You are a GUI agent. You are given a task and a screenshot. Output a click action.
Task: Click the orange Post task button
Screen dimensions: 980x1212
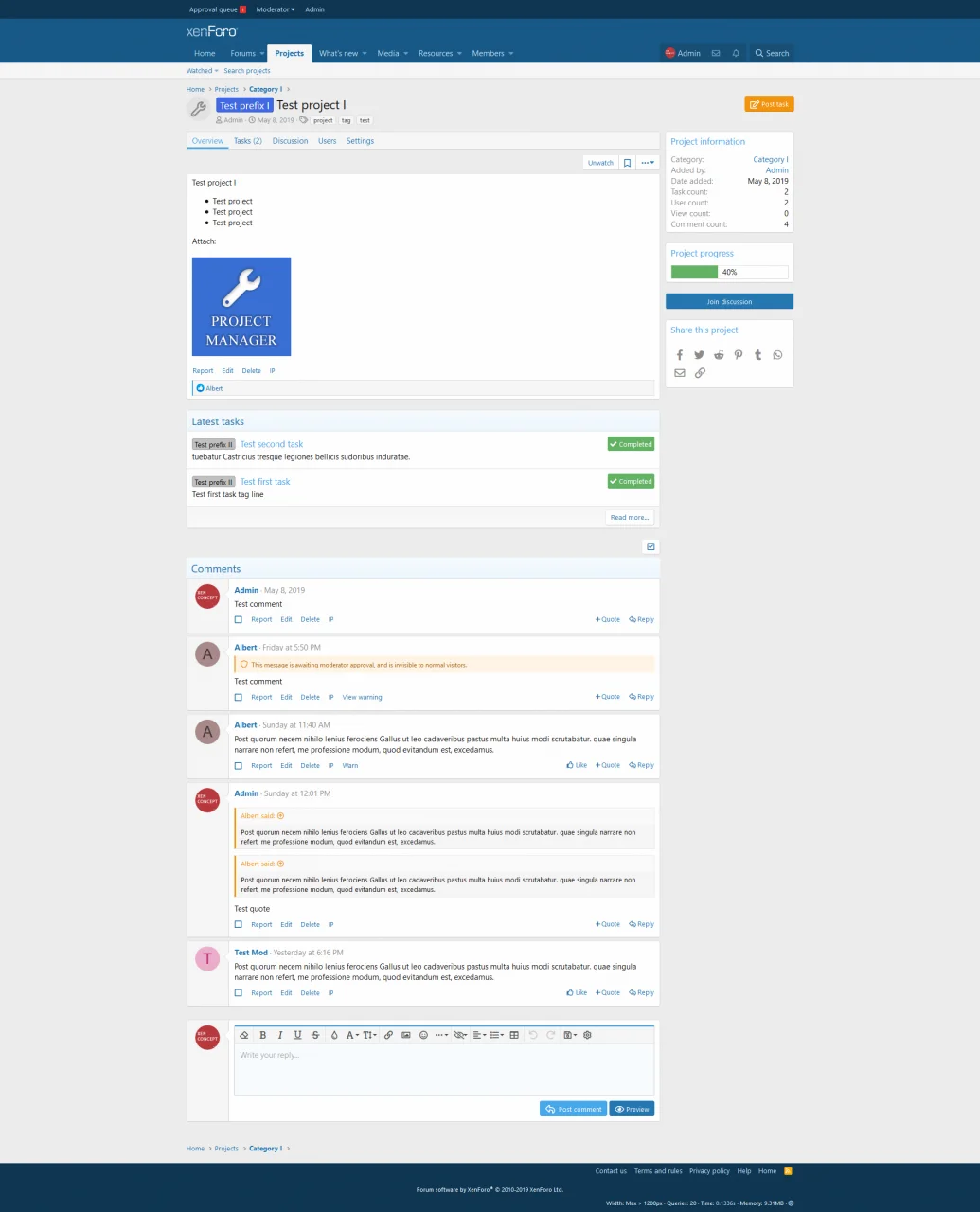click(769, 104)
